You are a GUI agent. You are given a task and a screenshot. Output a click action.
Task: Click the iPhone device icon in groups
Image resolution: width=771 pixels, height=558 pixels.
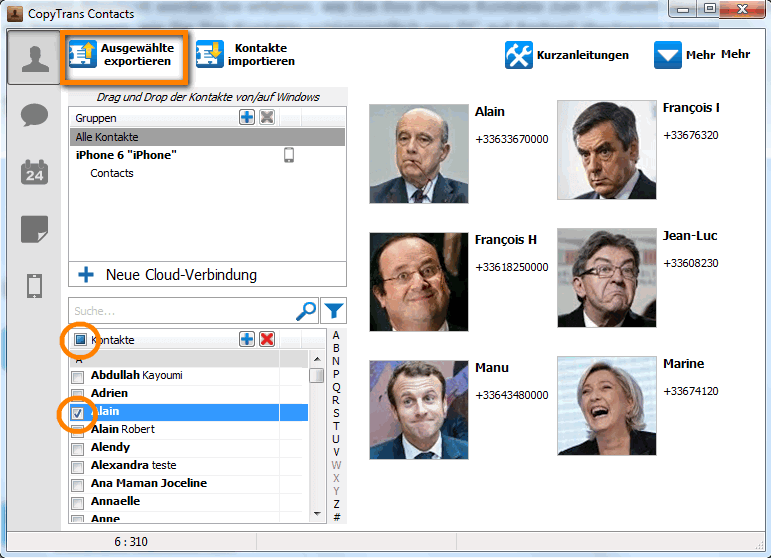pyautogui.click(x=289, y=155)
